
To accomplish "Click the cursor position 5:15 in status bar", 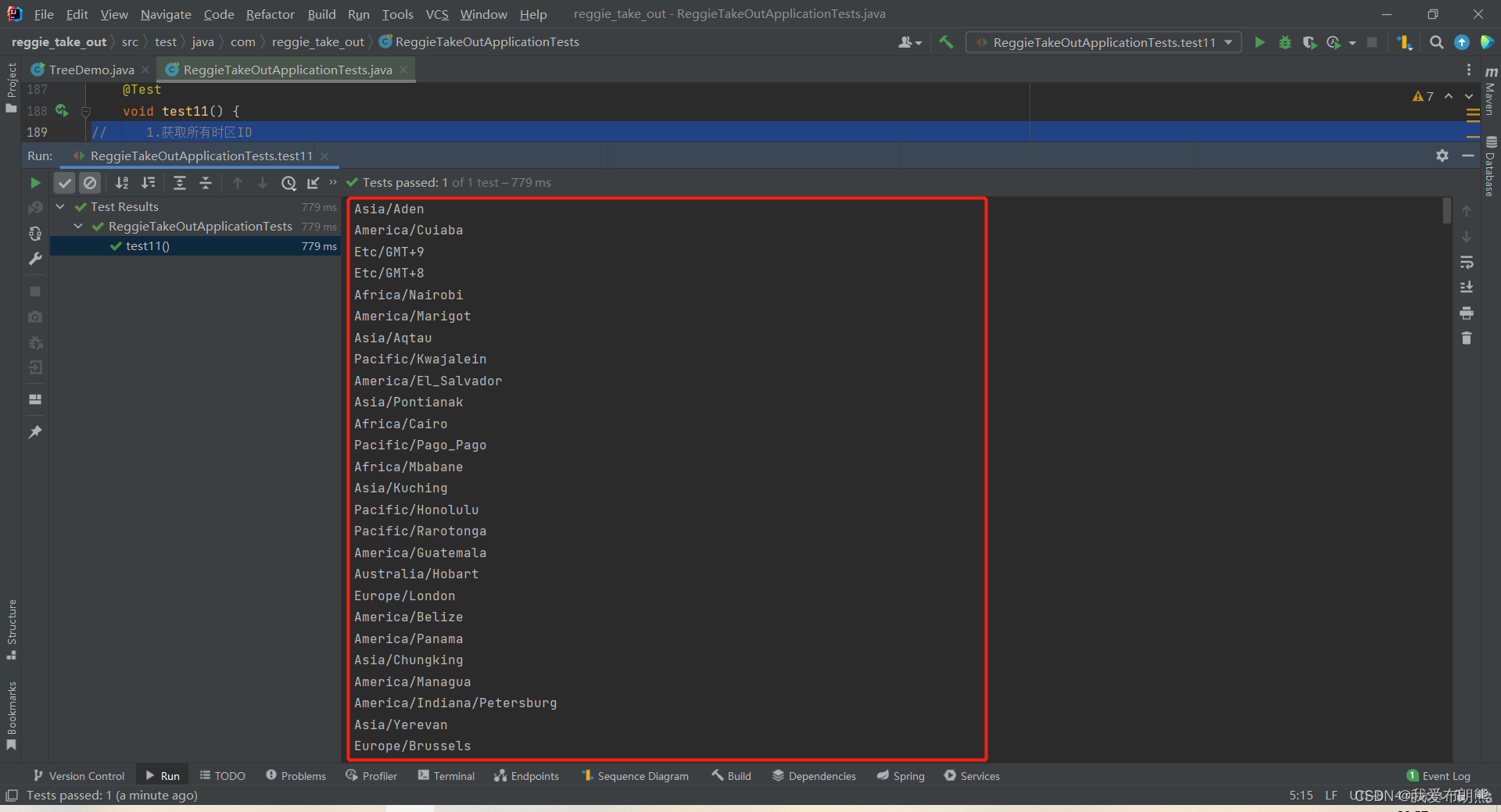I will click(1301, 796).
